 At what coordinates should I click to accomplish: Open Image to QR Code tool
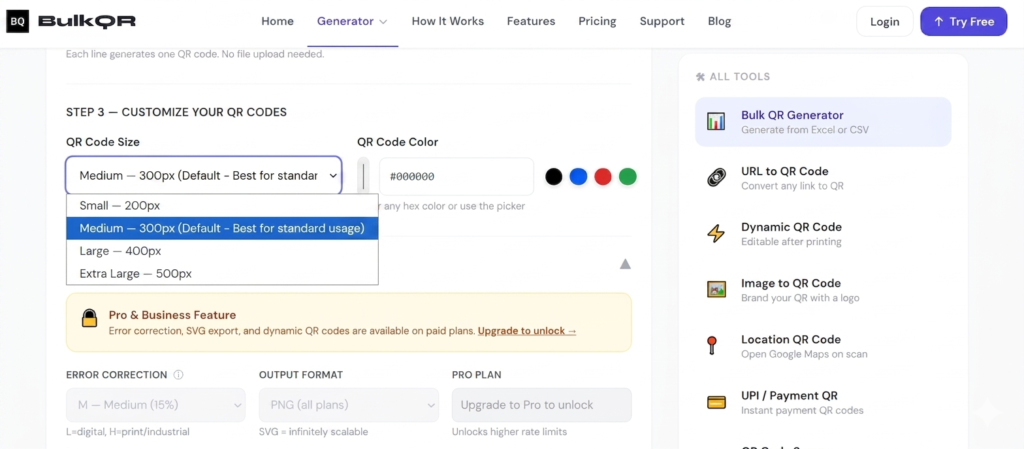point(823,290)
